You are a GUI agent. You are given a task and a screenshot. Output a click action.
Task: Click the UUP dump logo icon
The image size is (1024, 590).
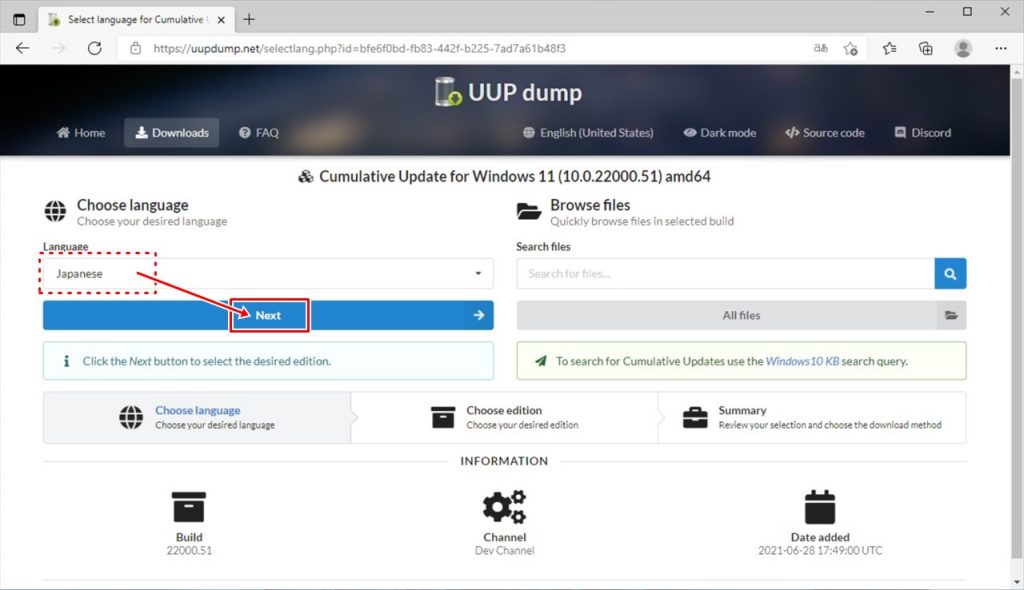(448, 92)
